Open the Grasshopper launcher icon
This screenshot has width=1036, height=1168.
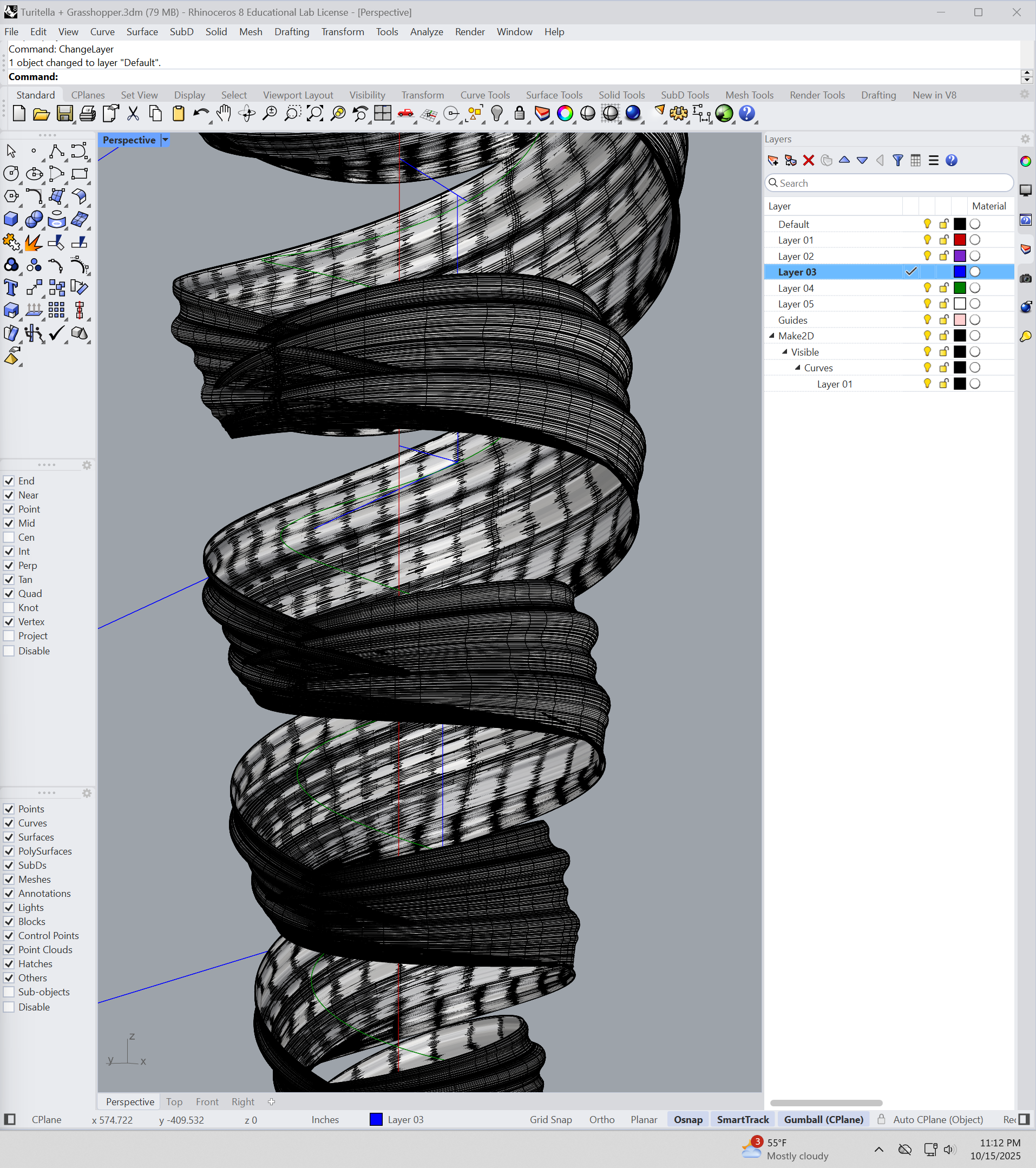pos(724,114)
